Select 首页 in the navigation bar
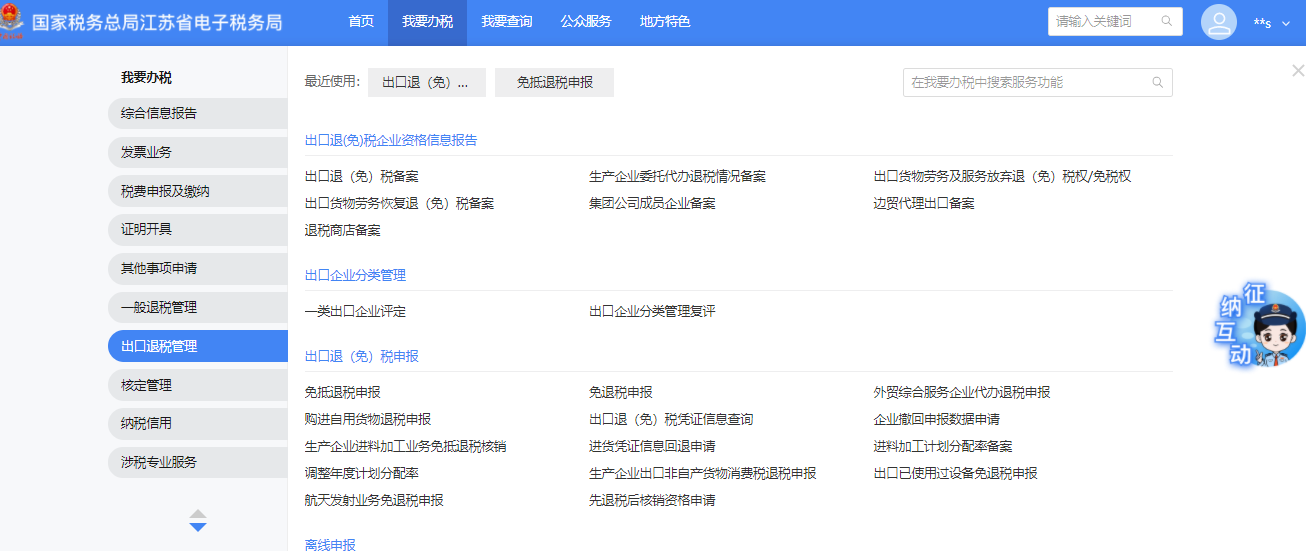1306x551 pixels. coord(361,22)
